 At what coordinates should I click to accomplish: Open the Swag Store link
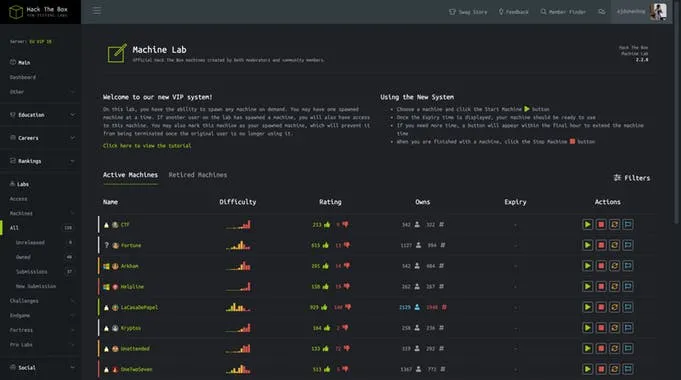[468, 12]
